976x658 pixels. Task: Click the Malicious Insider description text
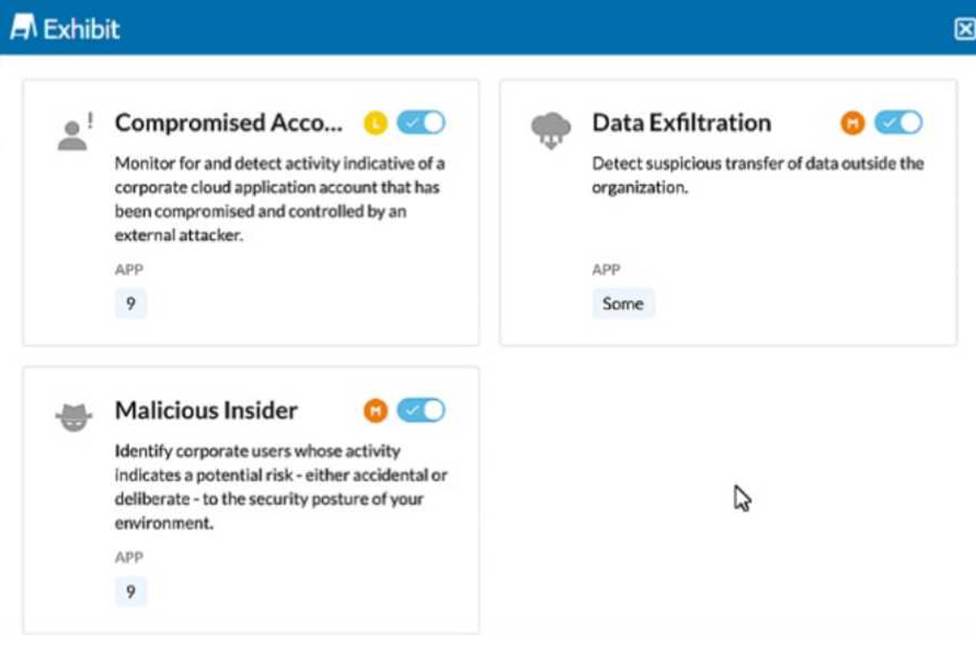[280, 487]
